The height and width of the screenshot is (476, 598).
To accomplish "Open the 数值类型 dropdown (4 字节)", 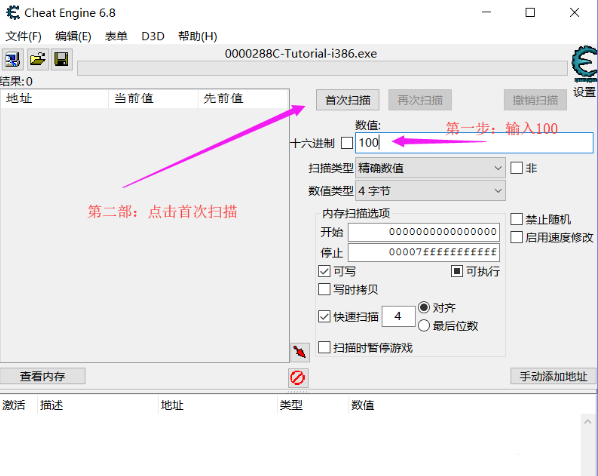I will pyautogui.click(x=430, y=191).
